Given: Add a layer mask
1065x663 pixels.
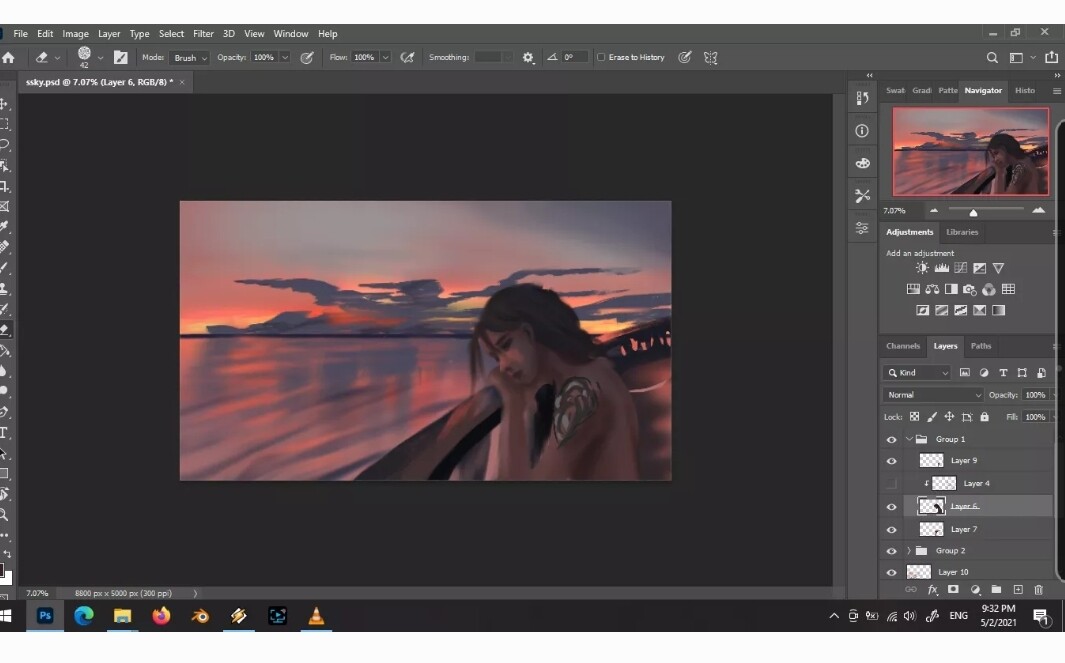Looking at the screenshot, I should click(x=953, y=590).
